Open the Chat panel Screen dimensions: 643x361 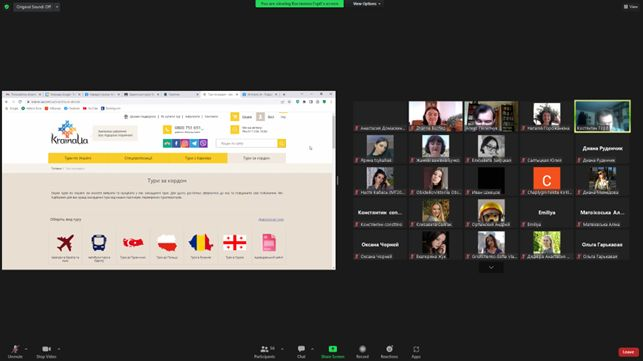pyautogui.click(x=301, y=351)
